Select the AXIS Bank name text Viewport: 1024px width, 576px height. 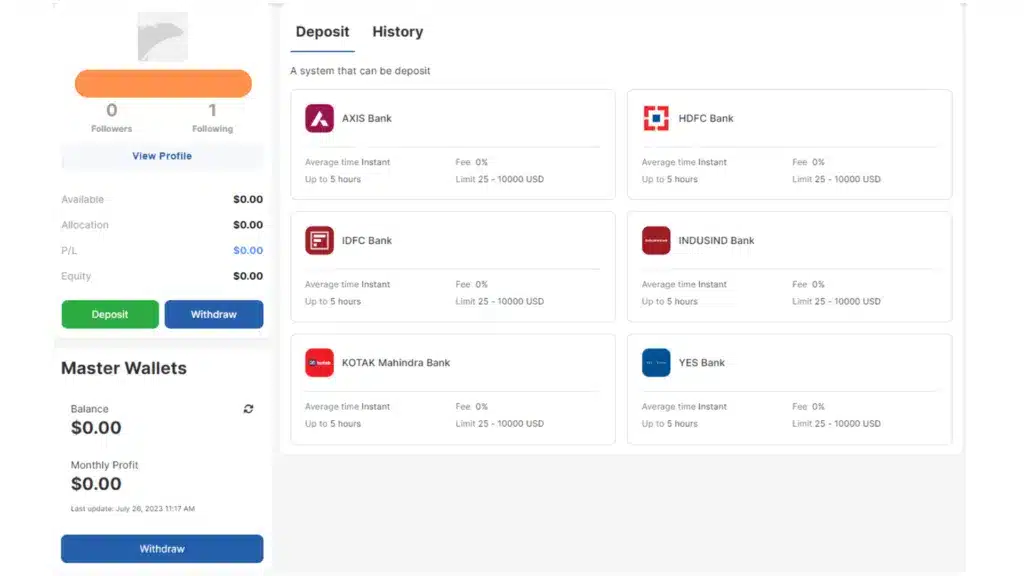tap(366, 118)
